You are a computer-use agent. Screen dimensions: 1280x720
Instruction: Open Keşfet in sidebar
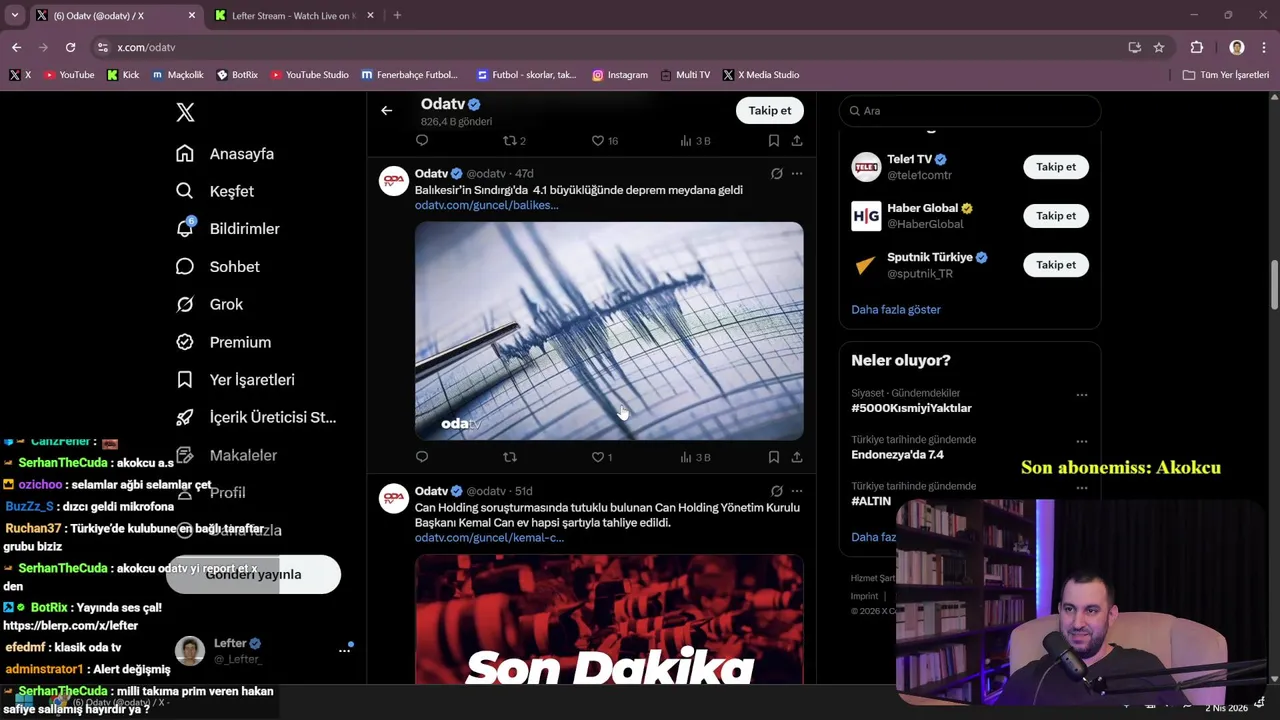(215, 191)
